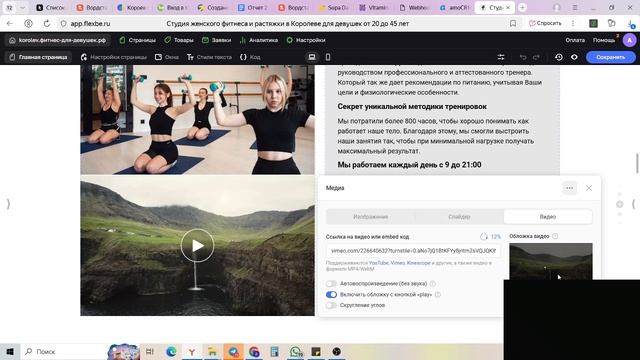The image size is (640, 360).
Task: Select the Видео tab in Медиа panel
Action: 548,217
